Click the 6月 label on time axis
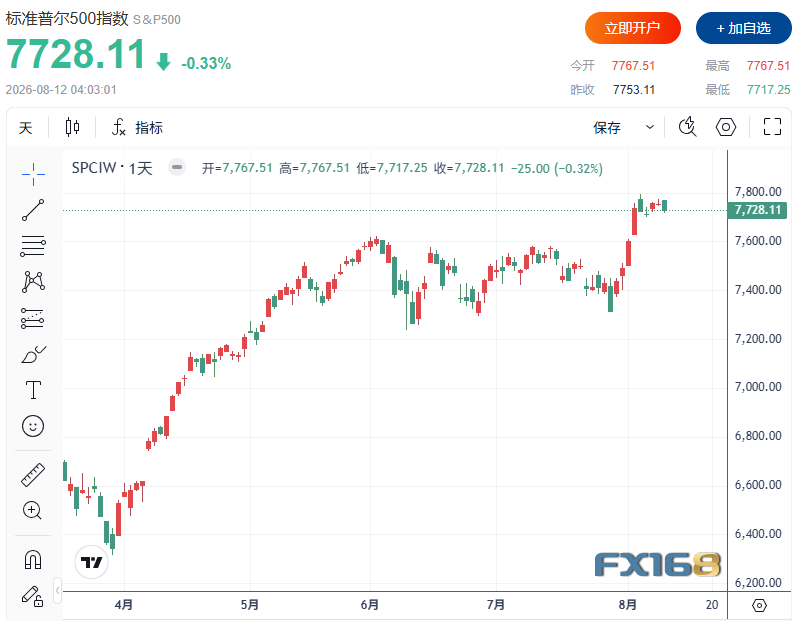 (370, 605)
